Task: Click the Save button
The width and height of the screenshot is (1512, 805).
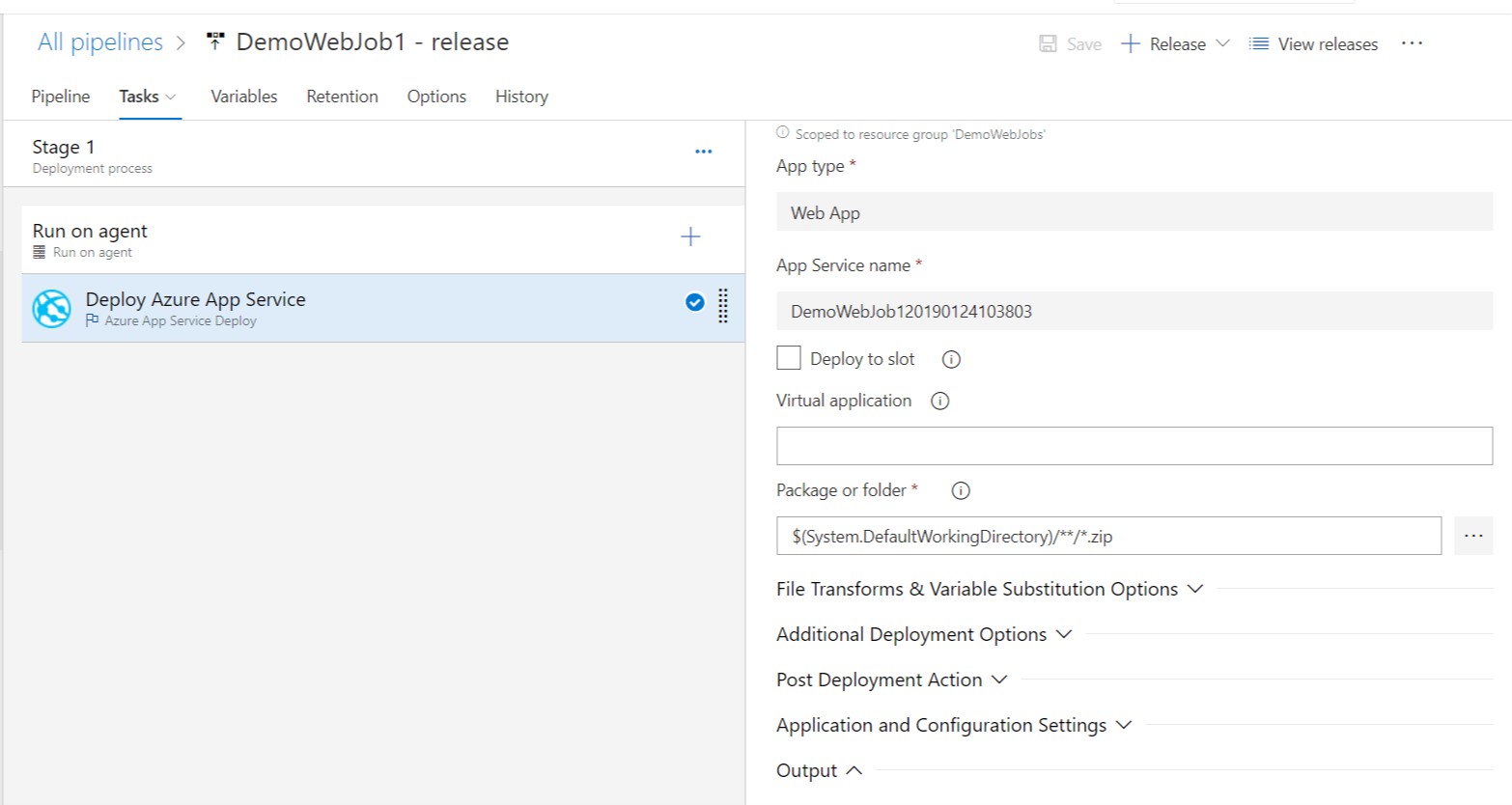Action: [1070, 43]
